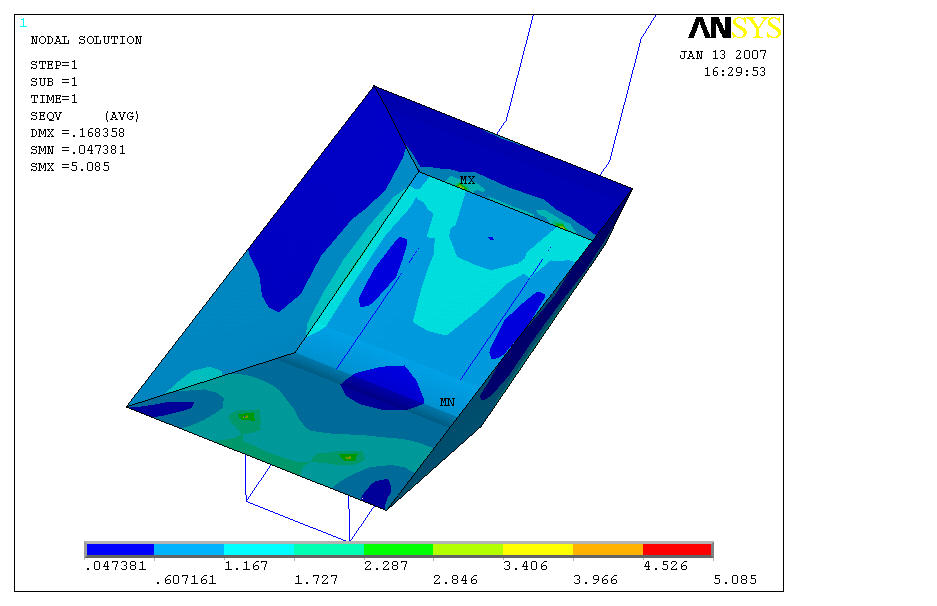Click the 16:29:53 timestamp

[x=734, y=72]
